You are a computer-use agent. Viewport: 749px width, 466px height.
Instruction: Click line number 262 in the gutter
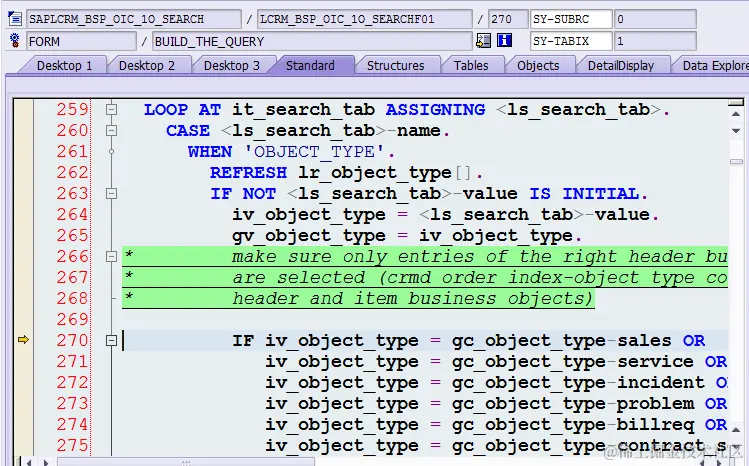pyautogui.click(x=73, y=172)
